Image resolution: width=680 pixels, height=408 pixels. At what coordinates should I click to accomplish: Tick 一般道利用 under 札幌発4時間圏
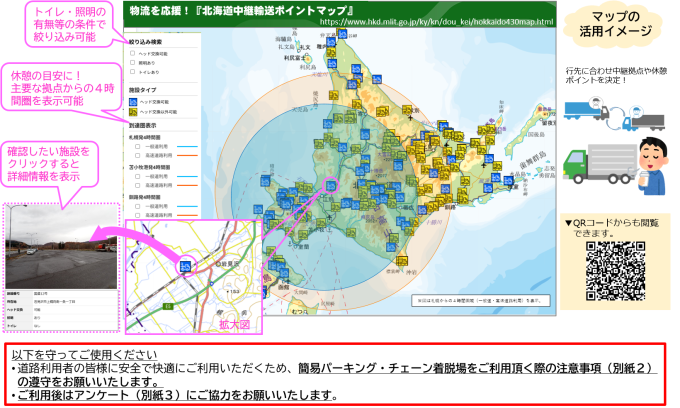(x=139, y=146)
